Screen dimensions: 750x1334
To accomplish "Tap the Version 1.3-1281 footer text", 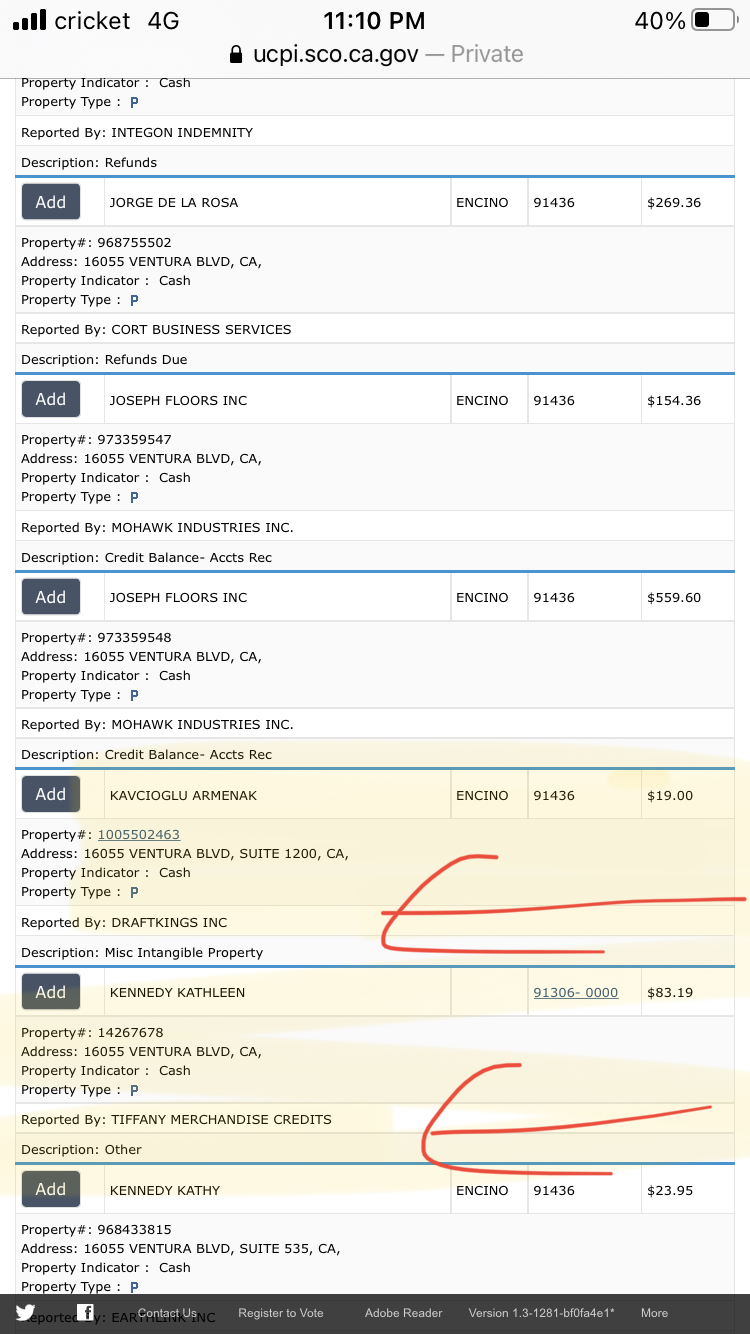I will (542, 1313).
